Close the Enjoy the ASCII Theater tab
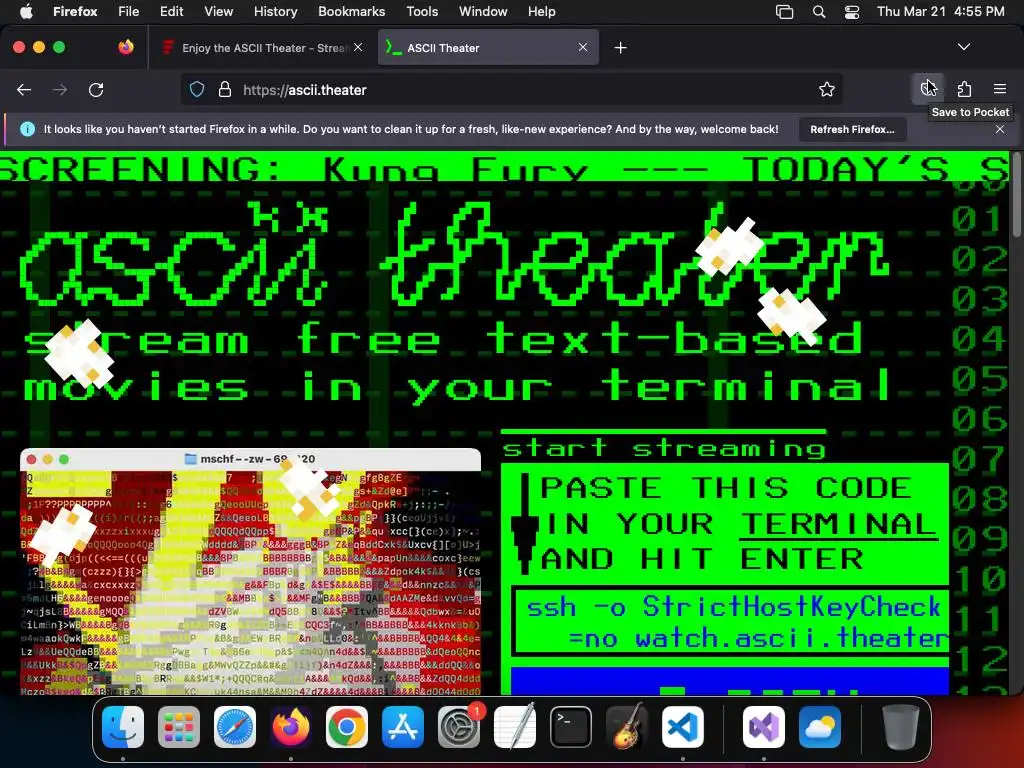 click(358, 47)
